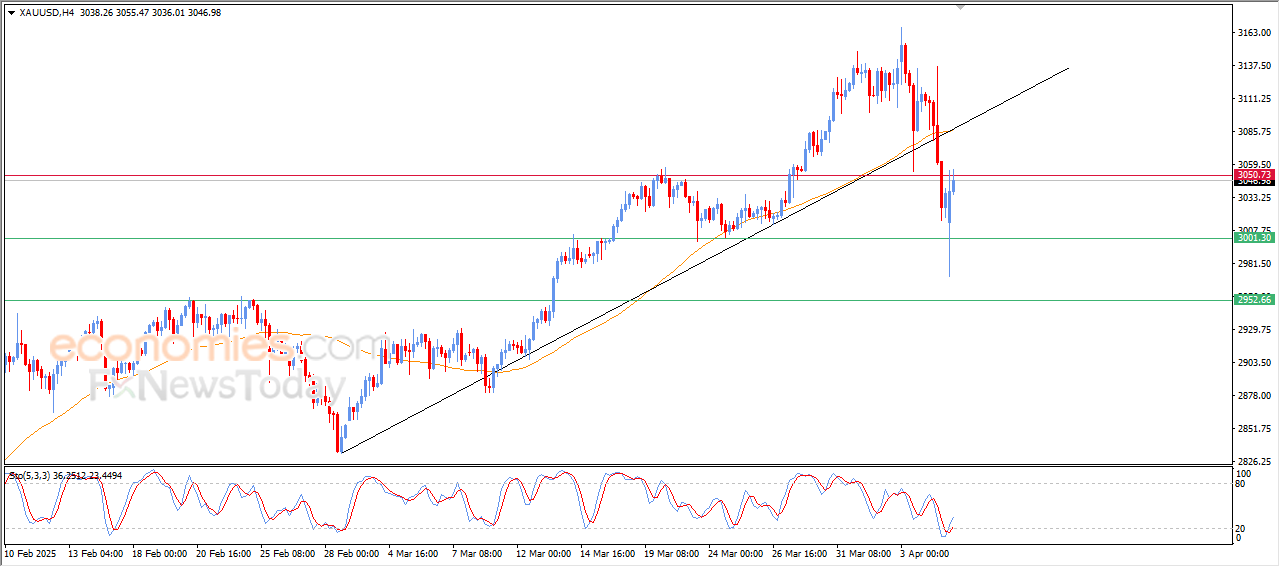The image size is (1280, 567).
Task: Click the 13 Feb 04:00 time label
Action: click(94, 552)
